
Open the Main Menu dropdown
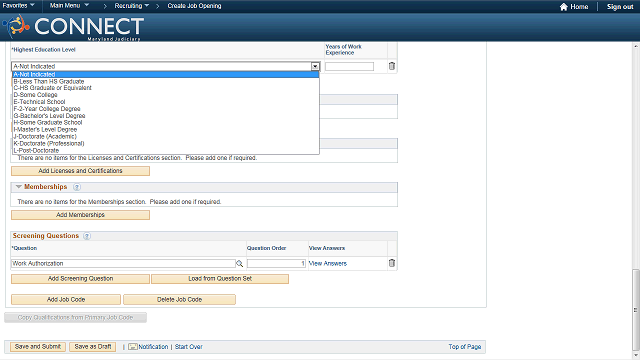(x=69, y=5)
